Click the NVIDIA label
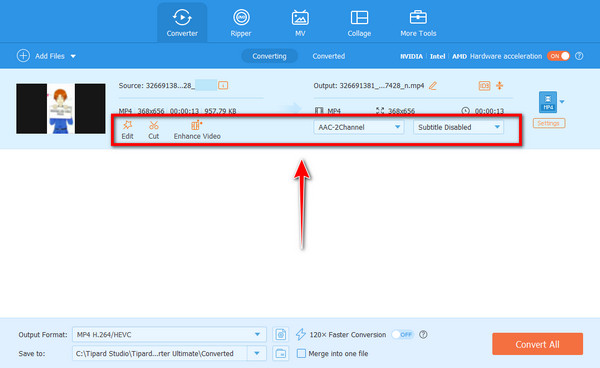 tap(411, 56)
